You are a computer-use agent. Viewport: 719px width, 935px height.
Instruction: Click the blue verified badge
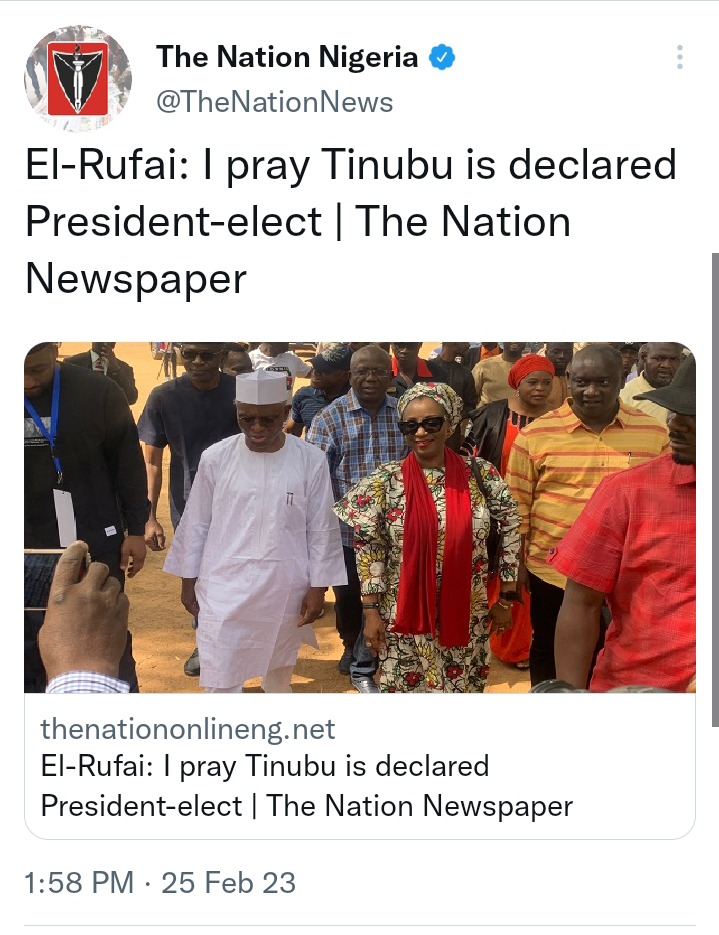coord(442,57)
